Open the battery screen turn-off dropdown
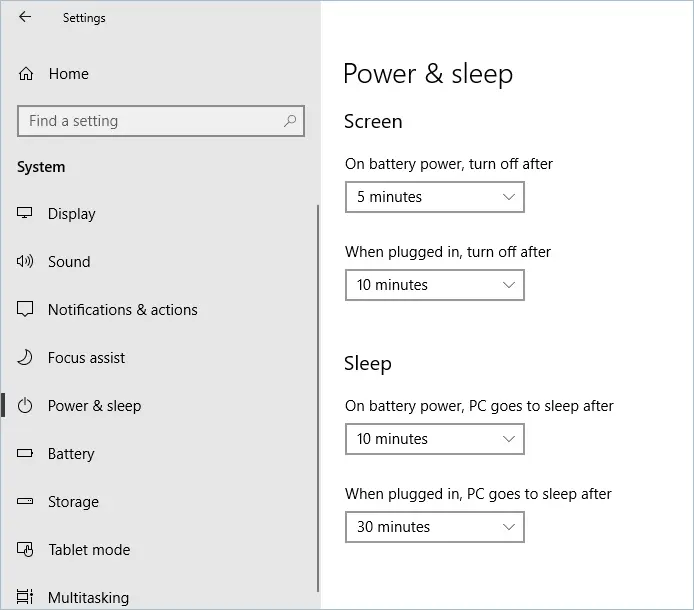Viewport: 694px width, 610px height. click(434, 197)
